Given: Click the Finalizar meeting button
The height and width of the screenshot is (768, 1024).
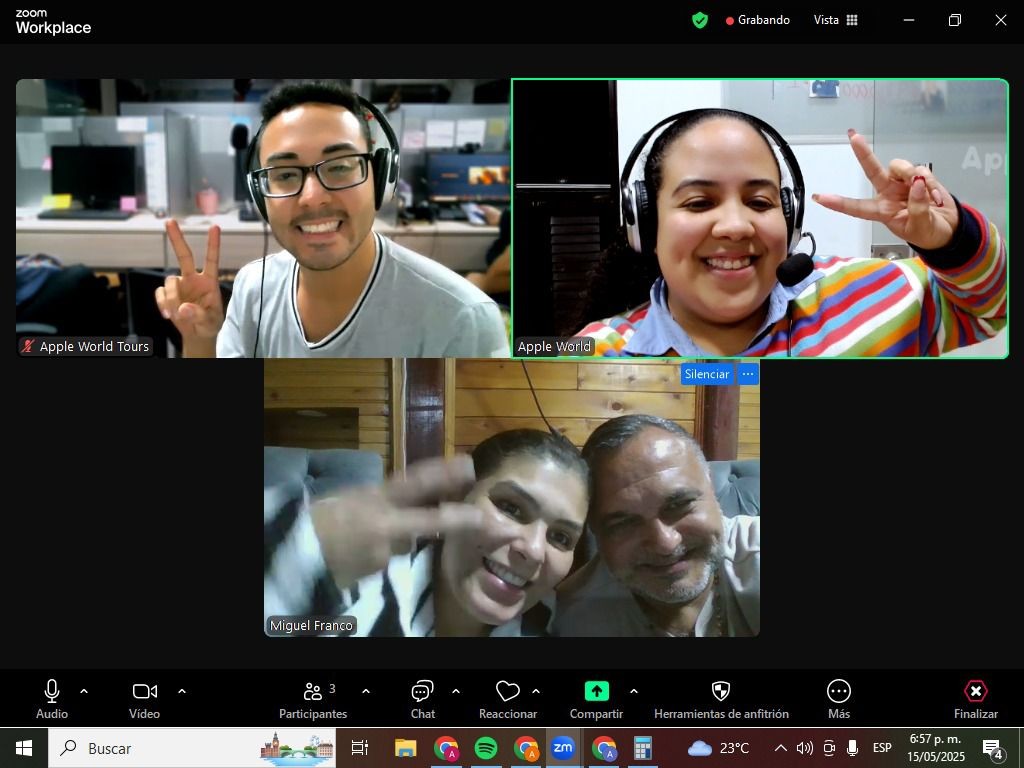Looking at the screenshot, I should point(975,697).
